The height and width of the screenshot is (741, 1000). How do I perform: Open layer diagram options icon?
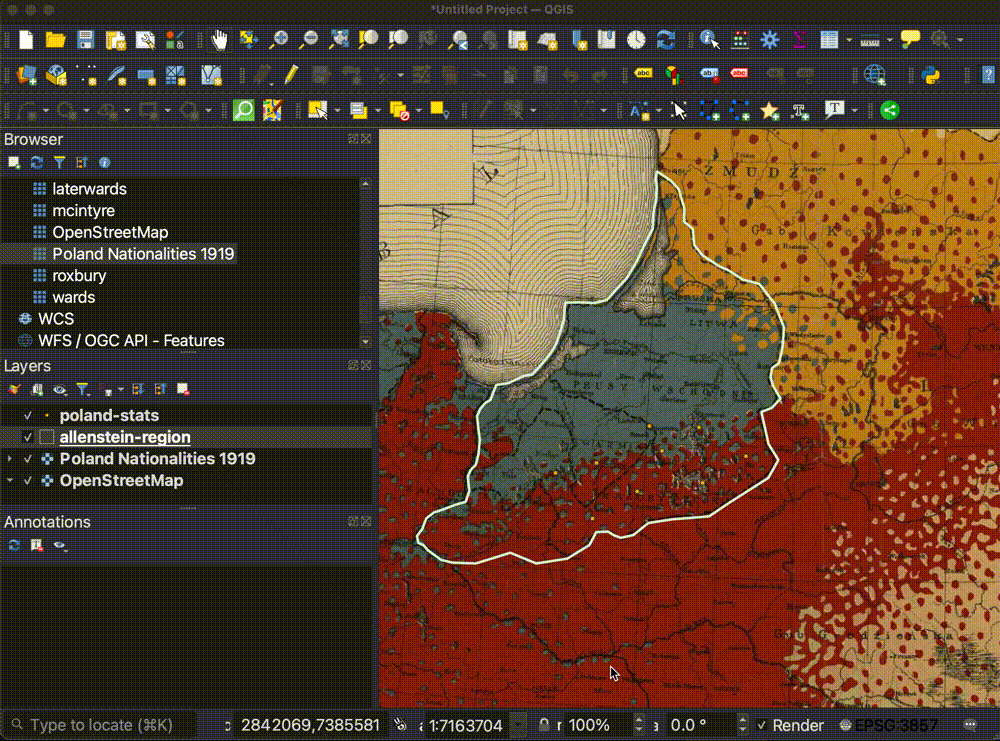point(673,75)
